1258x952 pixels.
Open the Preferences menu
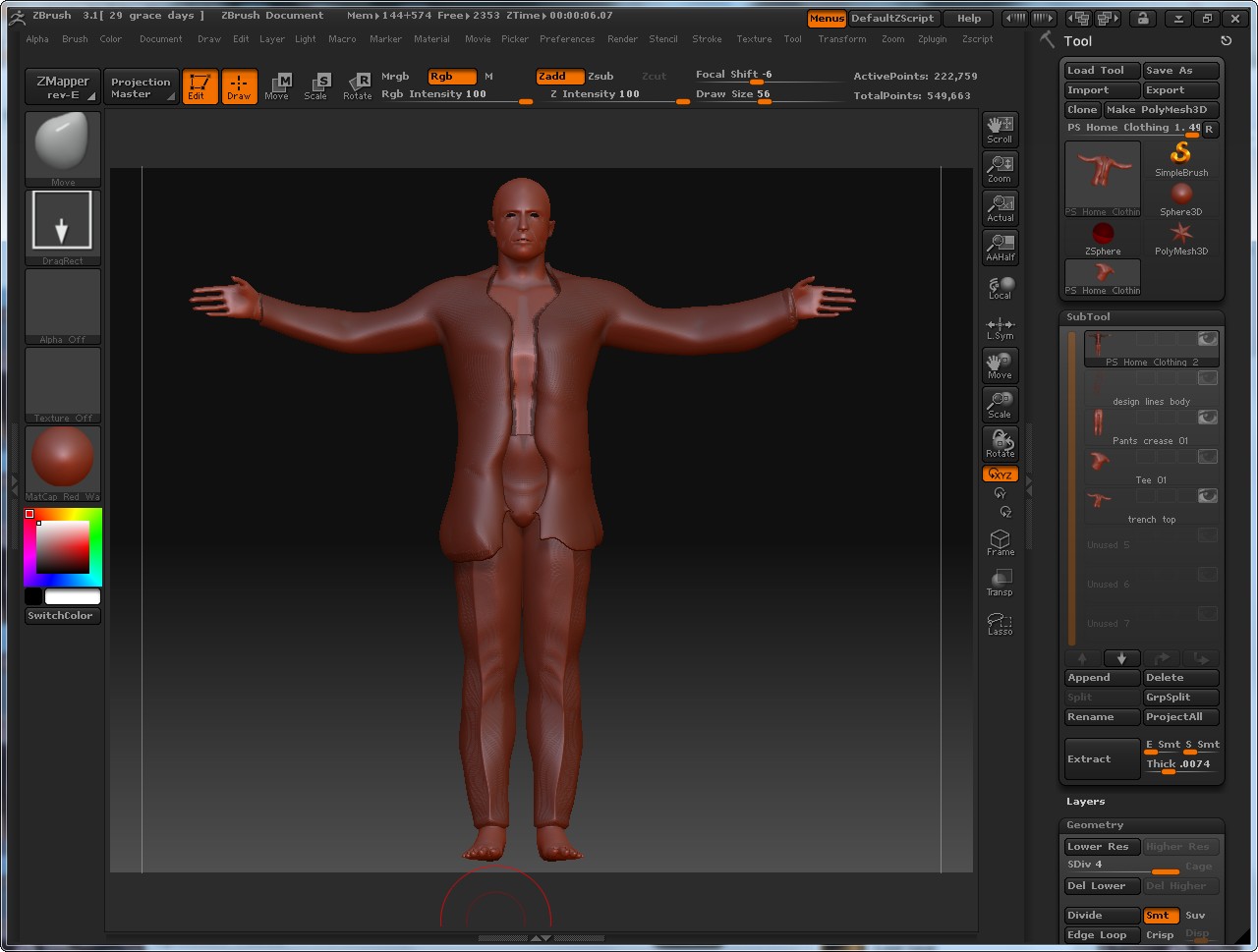567,39
